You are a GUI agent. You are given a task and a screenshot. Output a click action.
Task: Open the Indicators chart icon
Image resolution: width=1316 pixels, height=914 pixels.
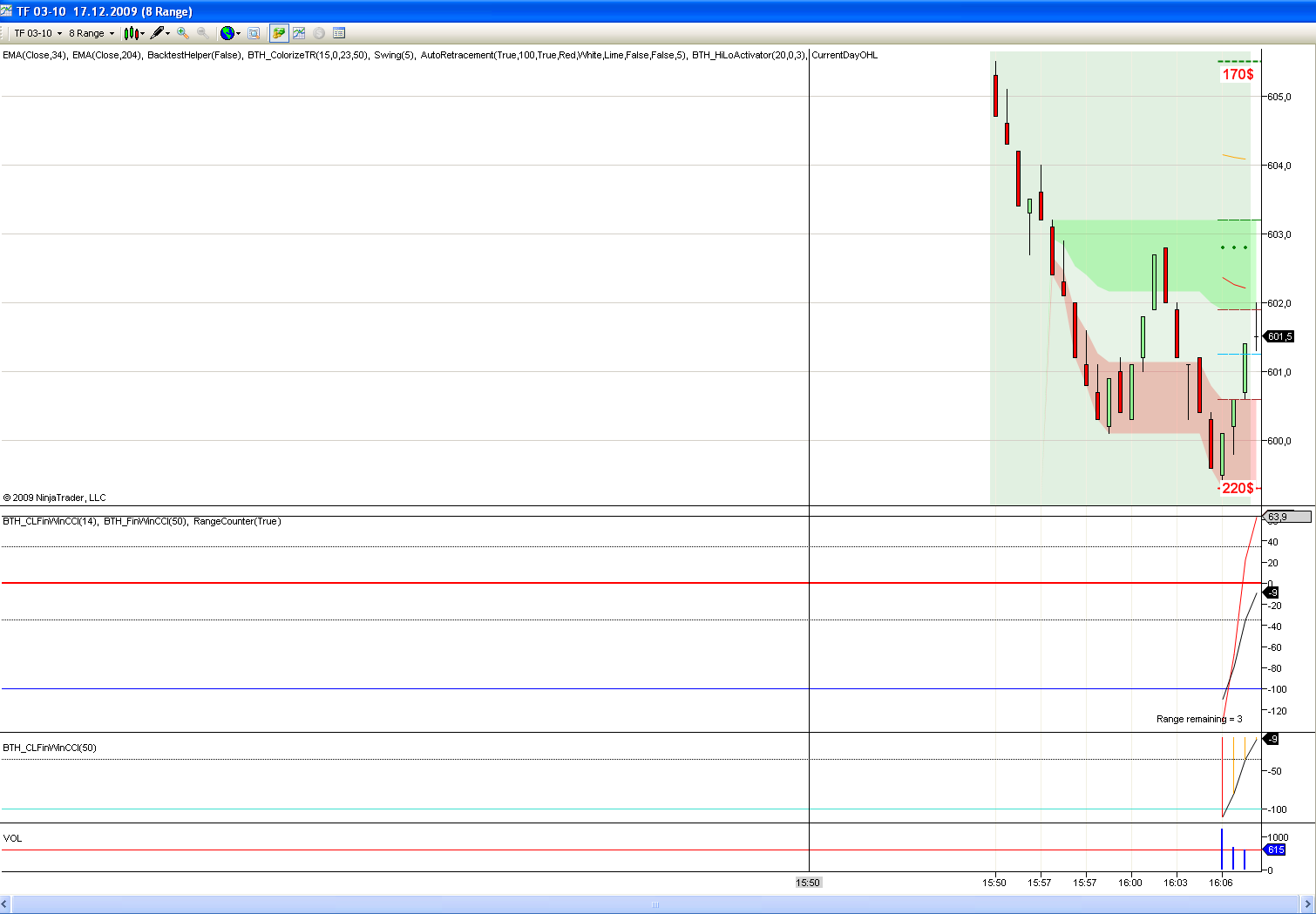299,33
